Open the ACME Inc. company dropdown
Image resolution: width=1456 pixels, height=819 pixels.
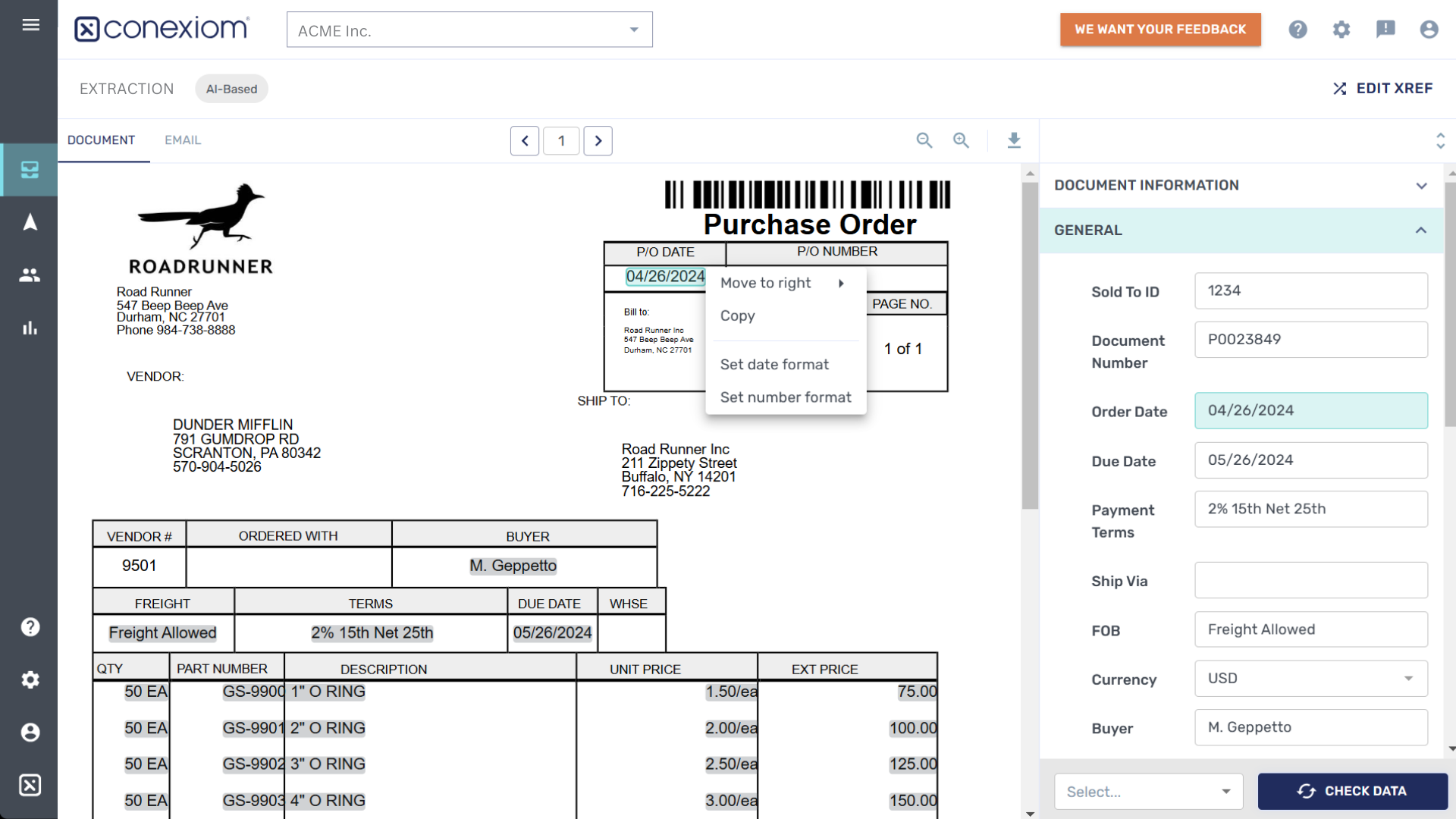469,30
